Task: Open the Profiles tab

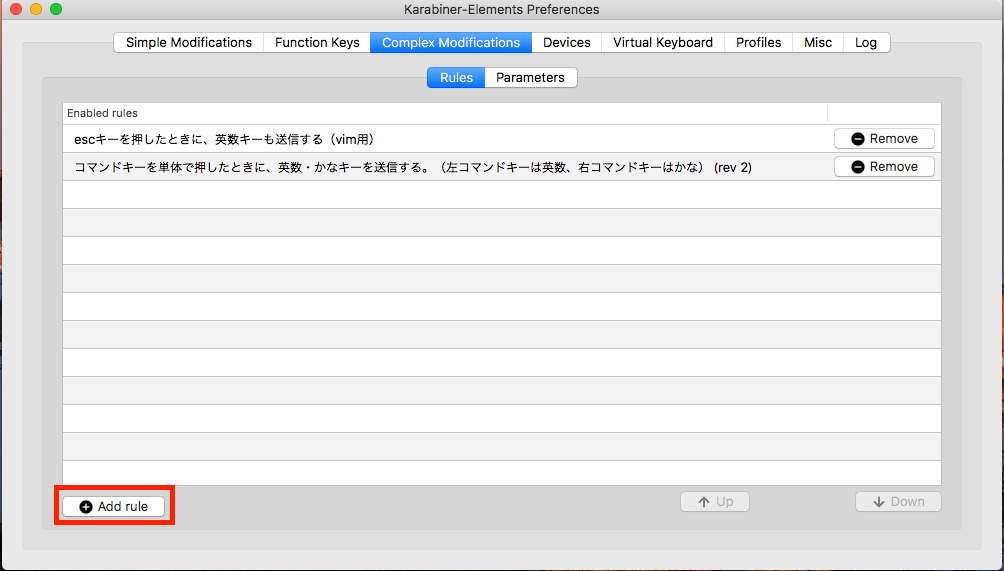Action: point(758,42)
